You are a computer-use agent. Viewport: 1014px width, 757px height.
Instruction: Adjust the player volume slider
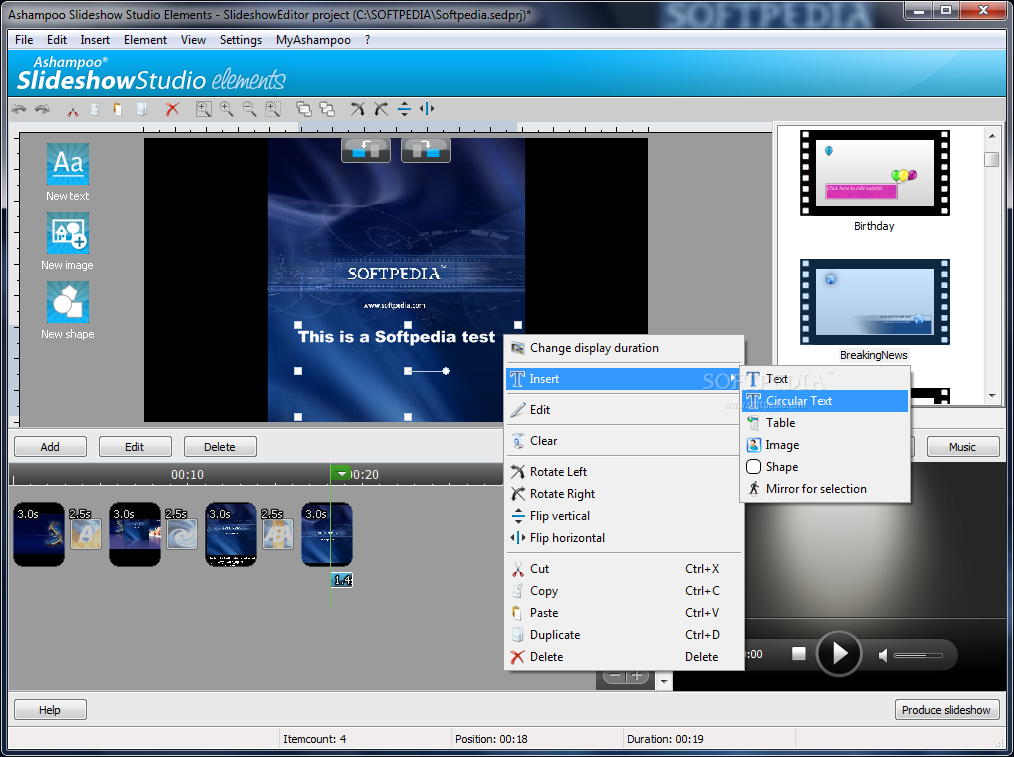(x=918, y=656)
